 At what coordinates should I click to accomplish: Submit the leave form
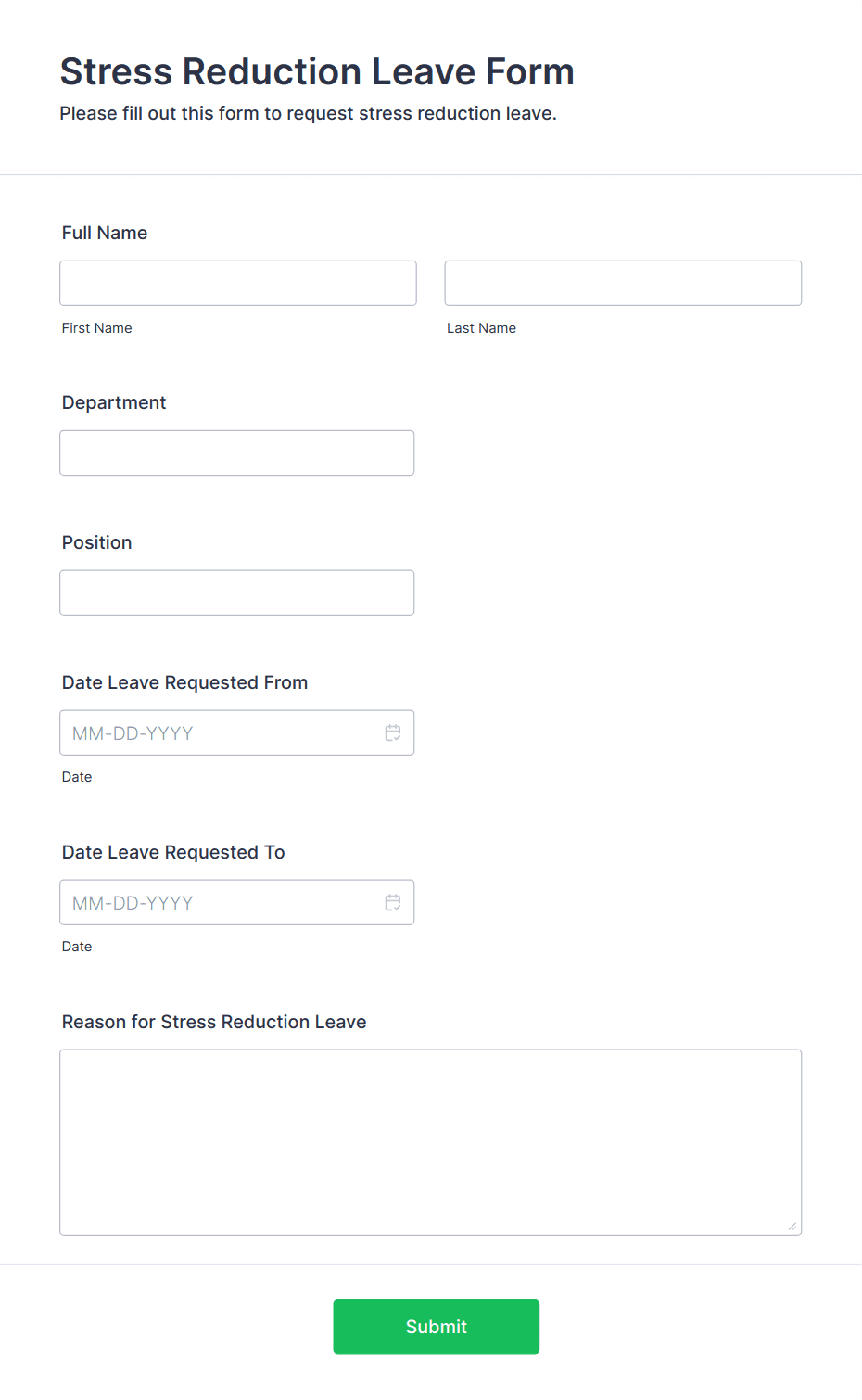437,1326
